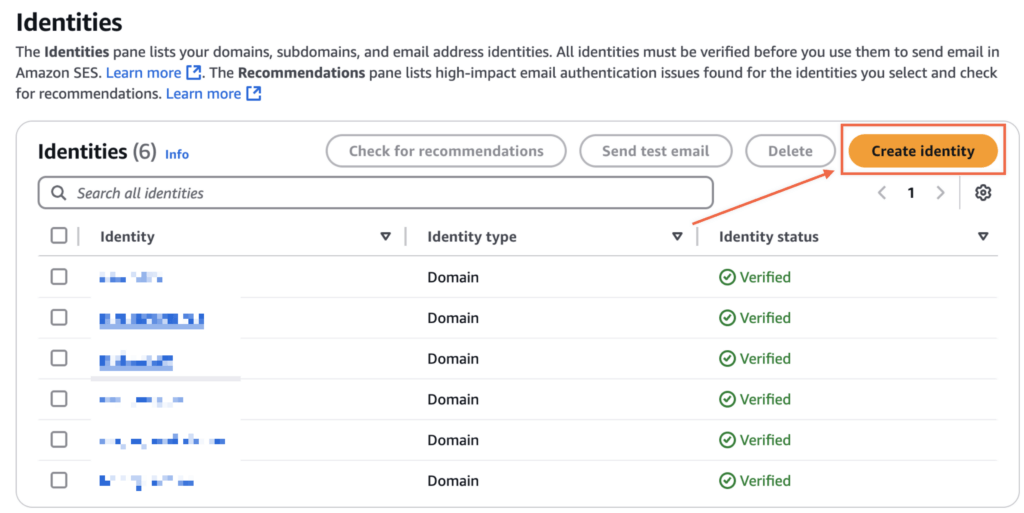
Task: Click the last row's Verified check icon
Action: click(727, 481)
